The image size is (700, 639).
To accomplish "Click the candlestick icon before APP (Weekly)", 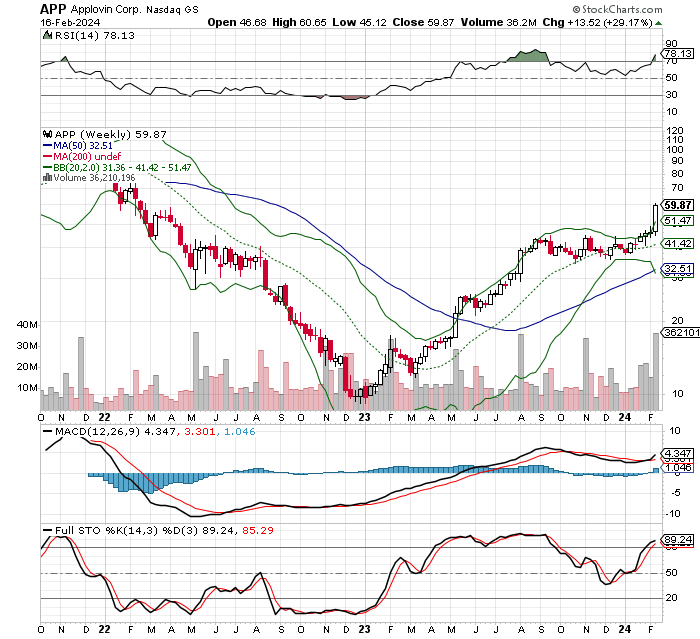I will (47, 134).
